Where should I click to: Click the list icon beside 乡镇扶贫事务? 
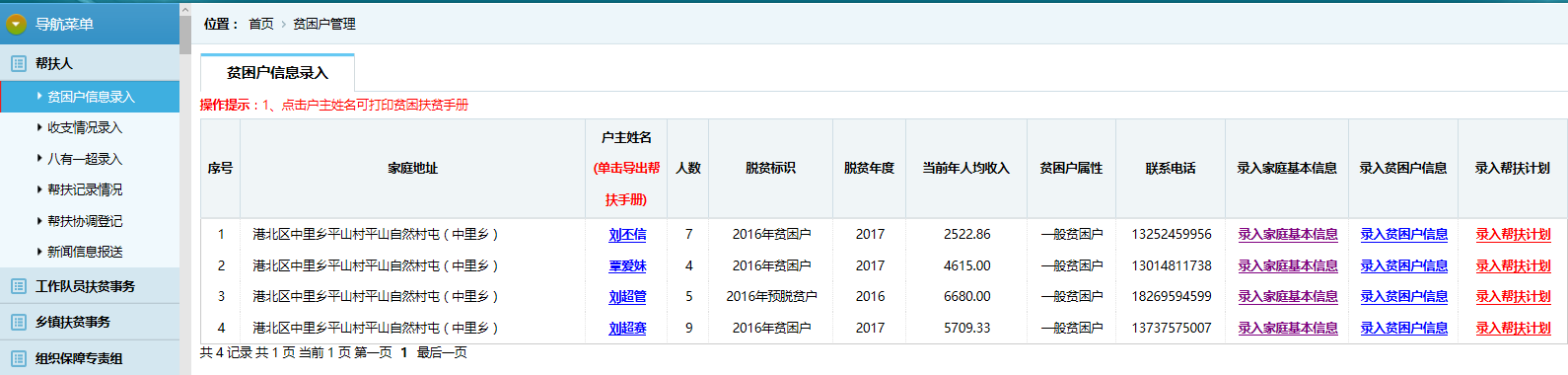(x=19, y=322)
